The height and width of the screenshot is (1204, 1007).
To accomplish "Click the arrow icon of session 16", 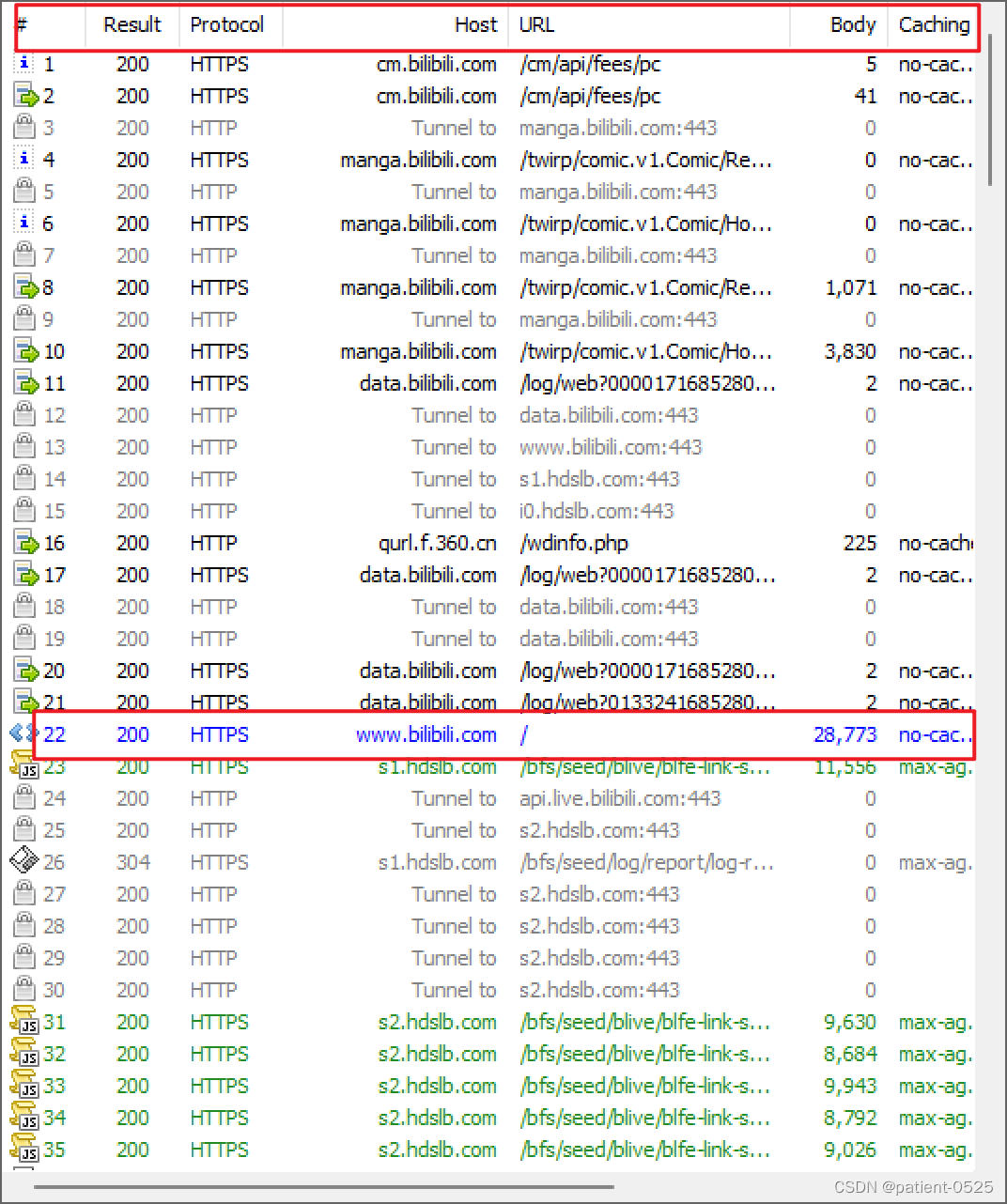I will tap(25, 543).
